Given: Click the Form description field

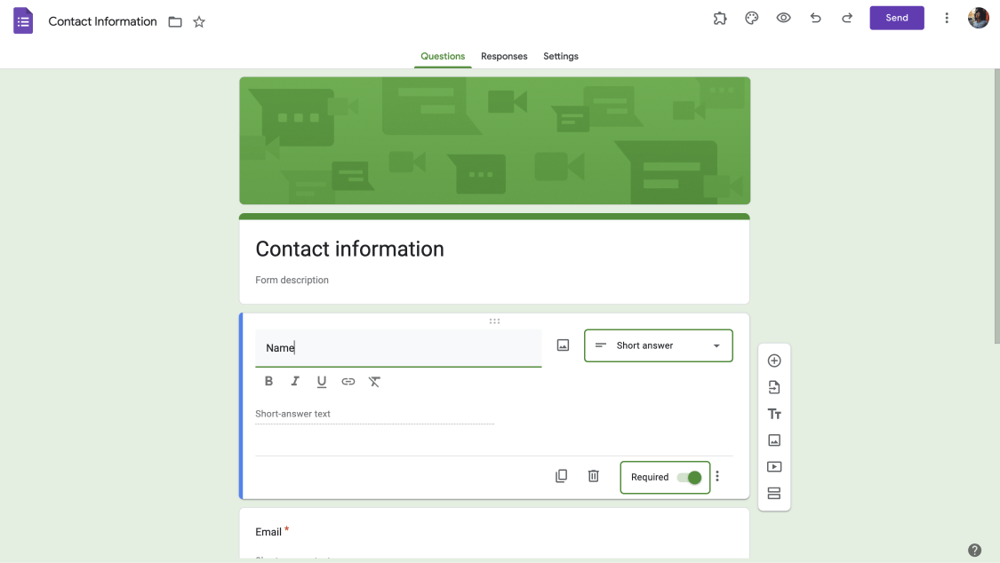Looking at the screenshot, I should (292, 280).
